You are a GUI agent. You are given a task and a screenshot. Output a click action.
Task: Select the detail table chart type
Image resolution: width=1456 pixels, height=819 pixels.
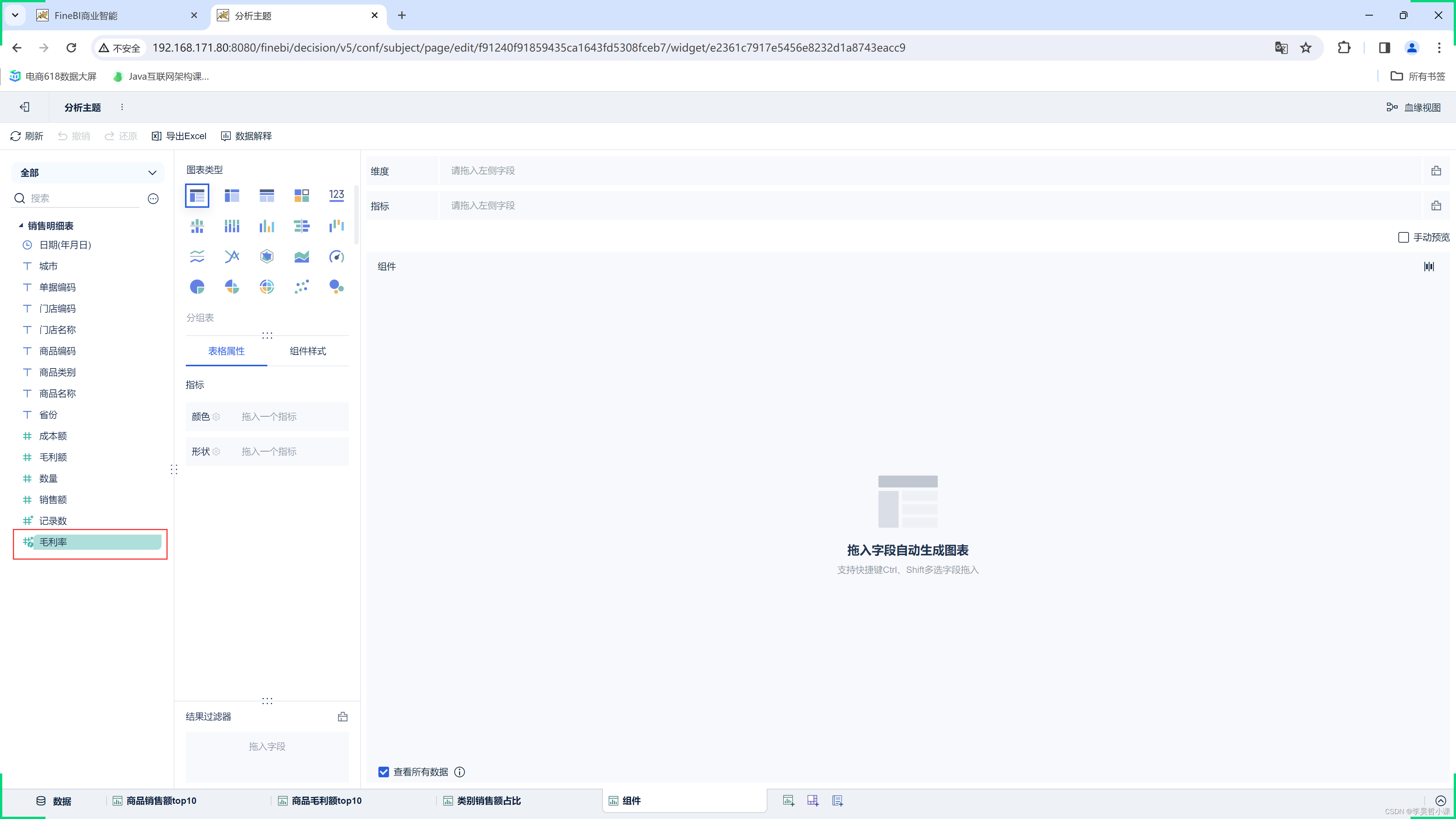(x=267, y=196)
